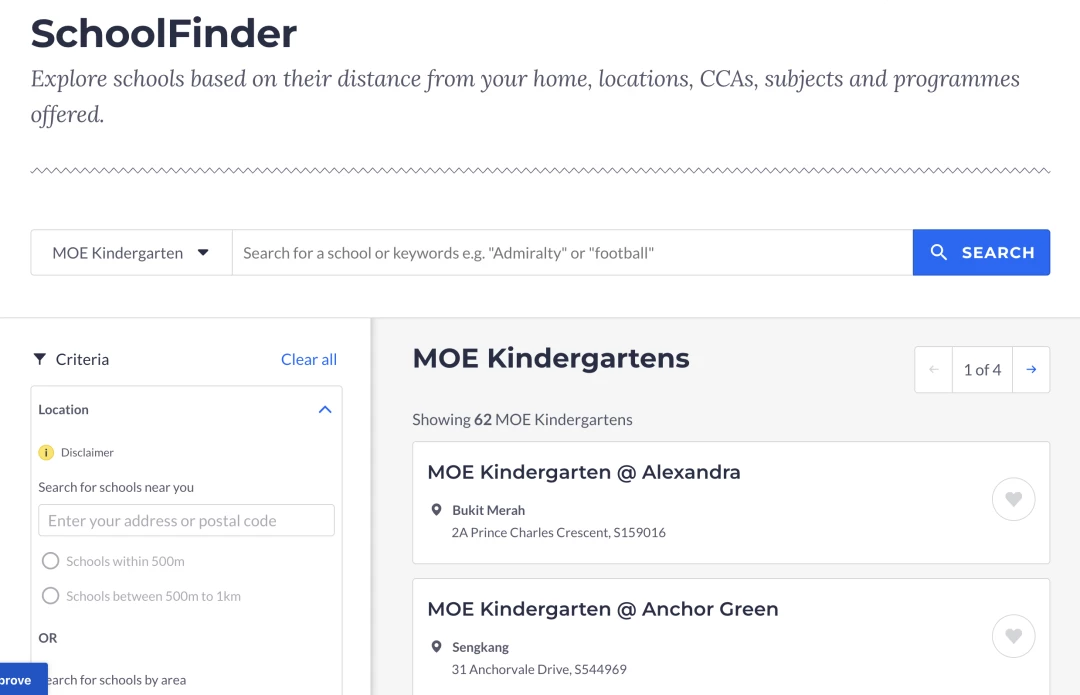Screen dimensions: 1080x695
Task: Favorite MOE Kindergarten @ Anchor Green heart
Action: [x=1013, y=636]
